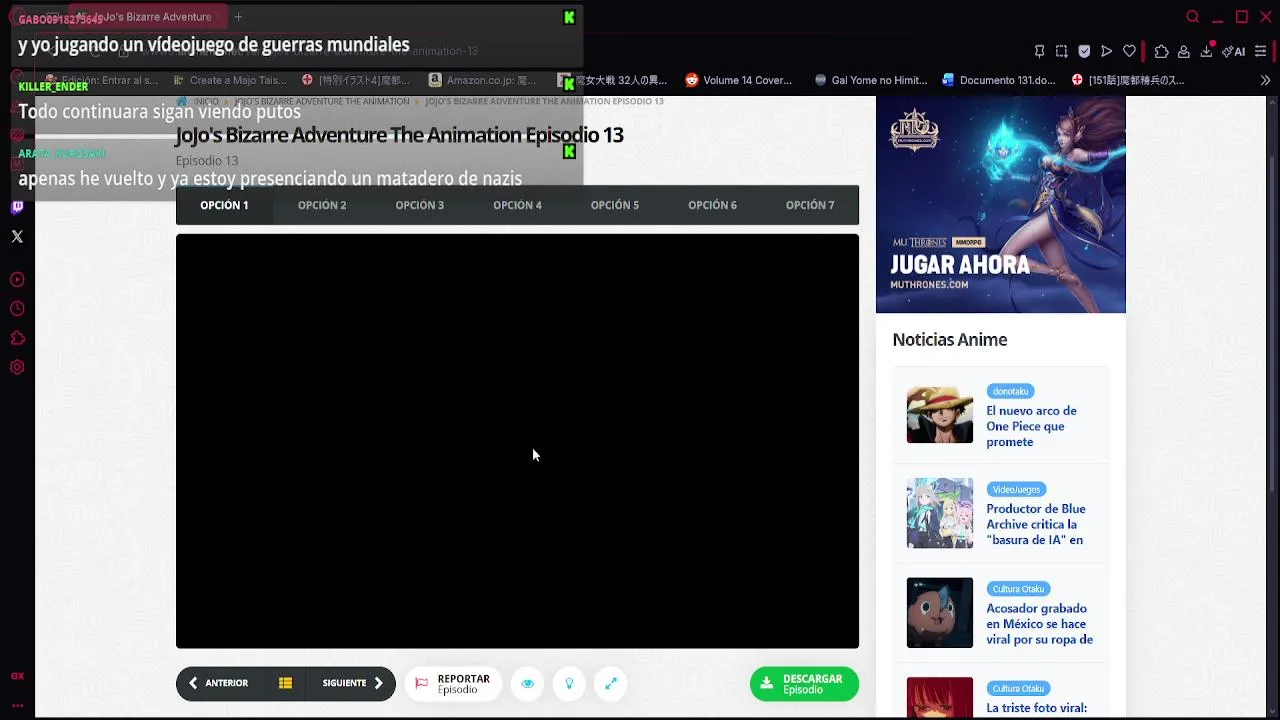Viewport: 1280px width, 720px height.
Task: Open the episode list grid icon
Action: (285, 683)
